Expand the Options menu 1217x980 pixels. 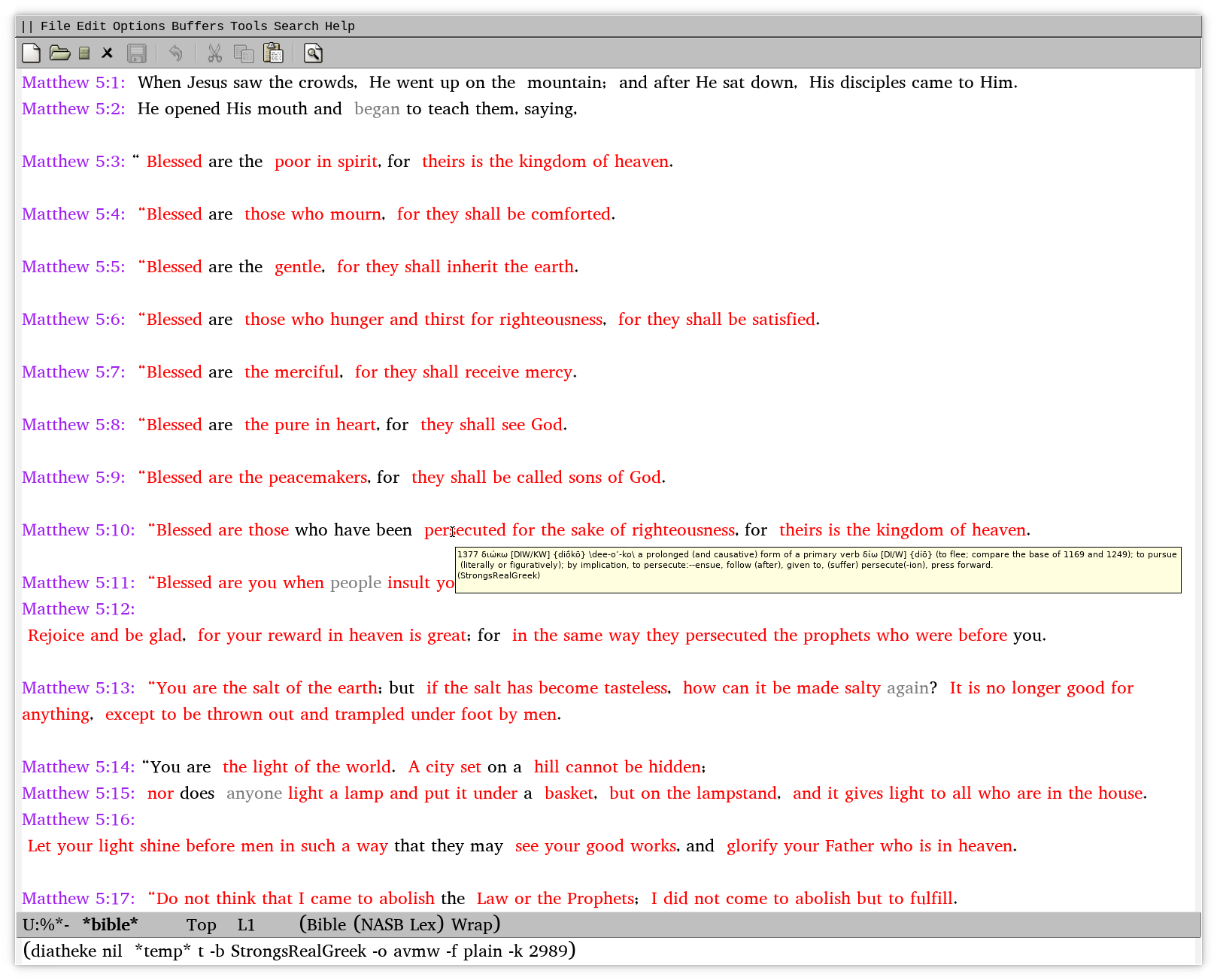coord(138,26)
